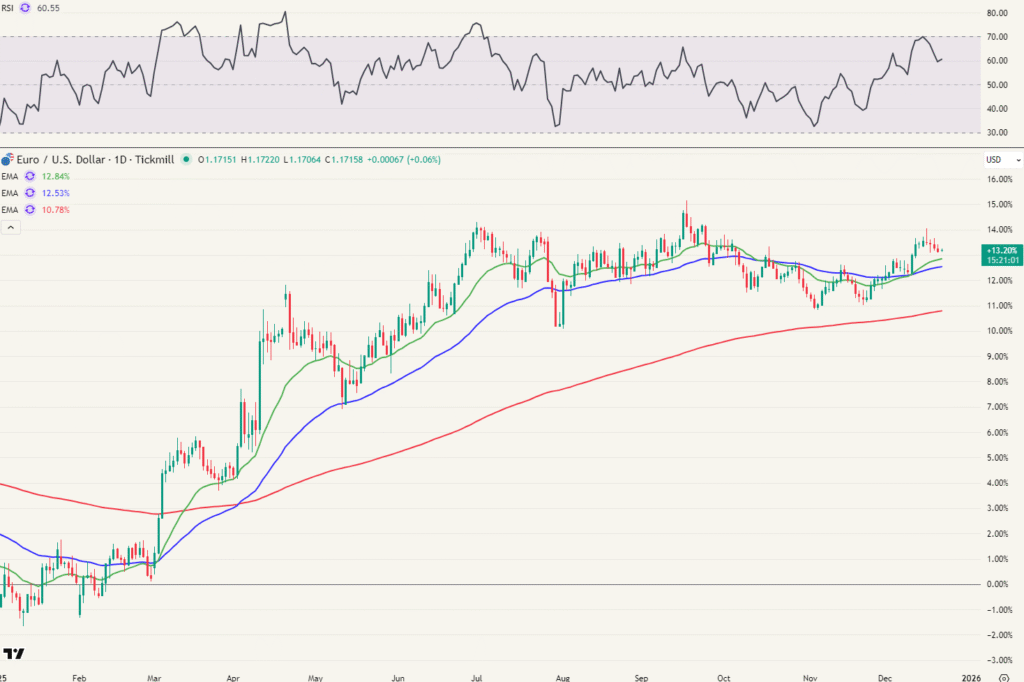Click the refresh icon next to RSI
1024x682 pixels.
[25, 8]
